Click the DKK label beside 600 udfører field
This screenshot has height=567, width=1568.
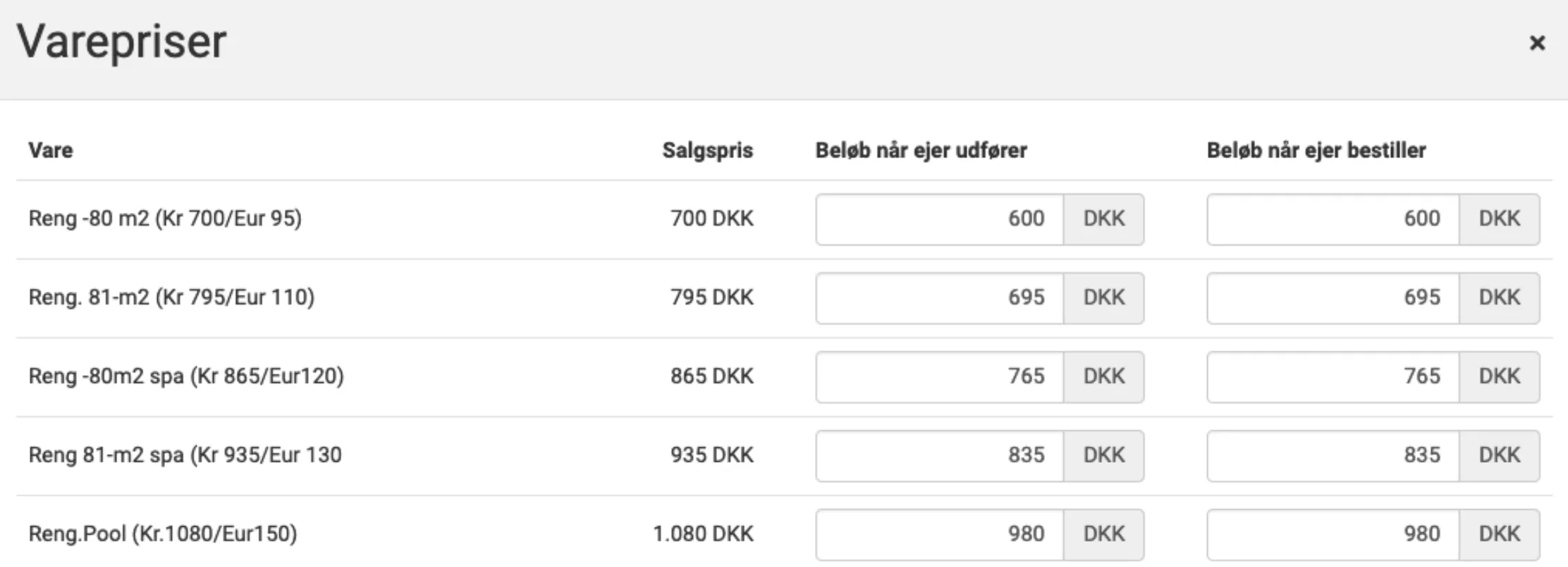[1103, 219]
